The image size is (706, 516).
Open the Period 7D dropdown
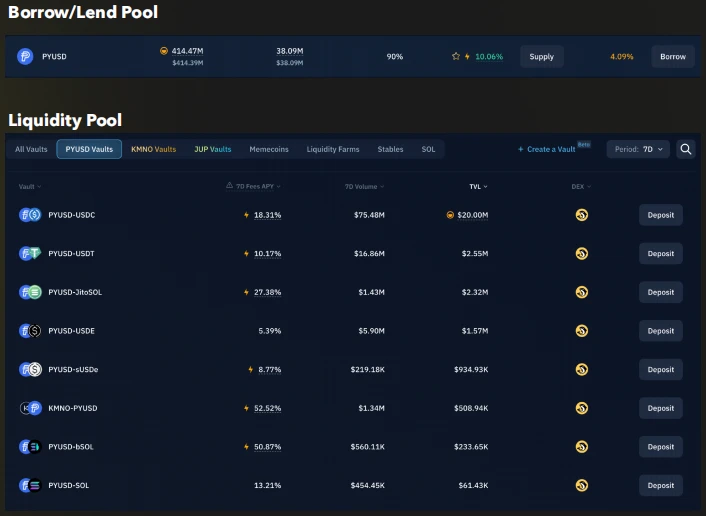[638, 149]
